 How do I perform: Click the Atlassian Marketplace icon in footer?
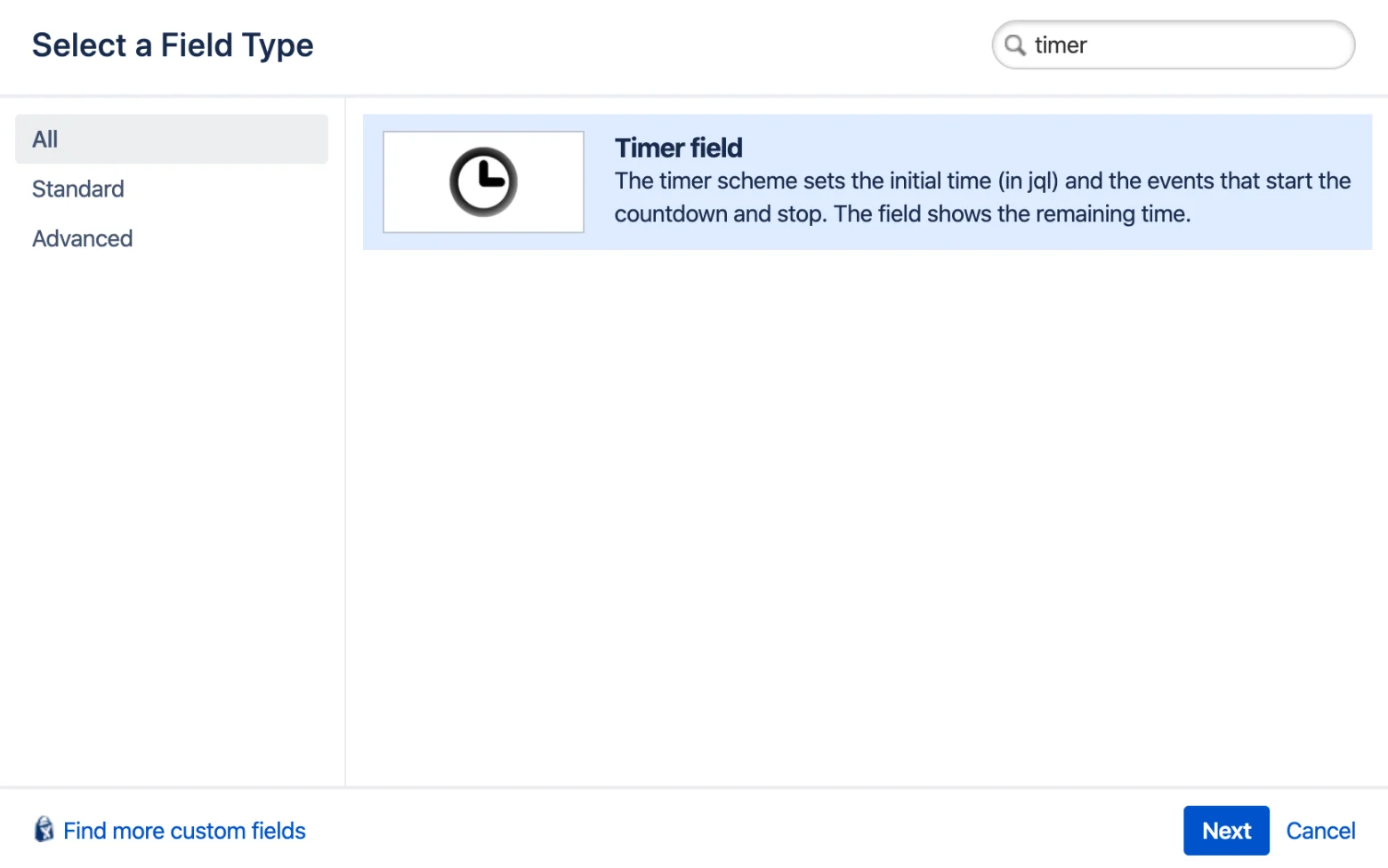coord(44,830)
